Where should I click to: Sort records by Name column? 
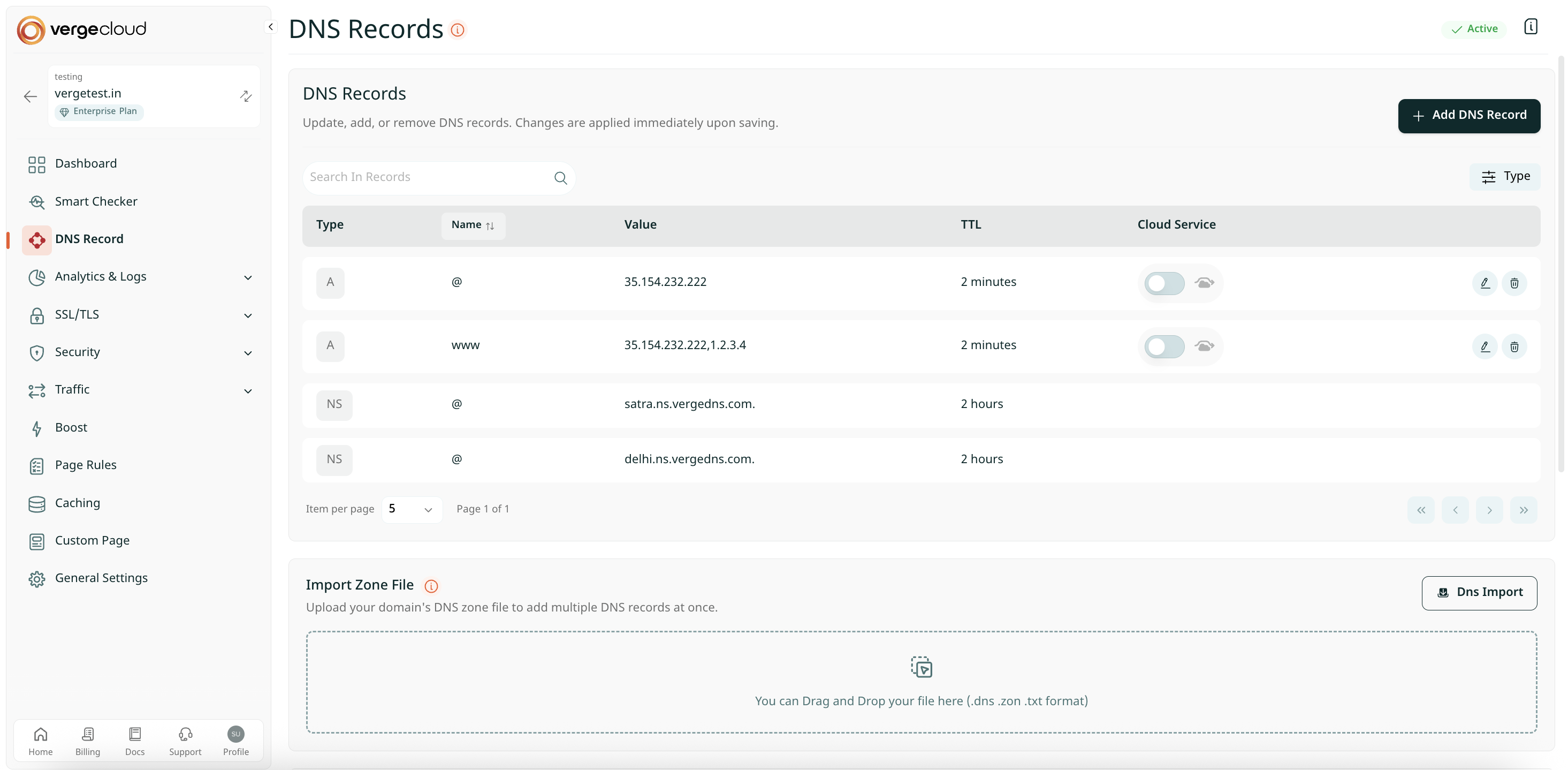pyautogui.click(x=473, y=225)
